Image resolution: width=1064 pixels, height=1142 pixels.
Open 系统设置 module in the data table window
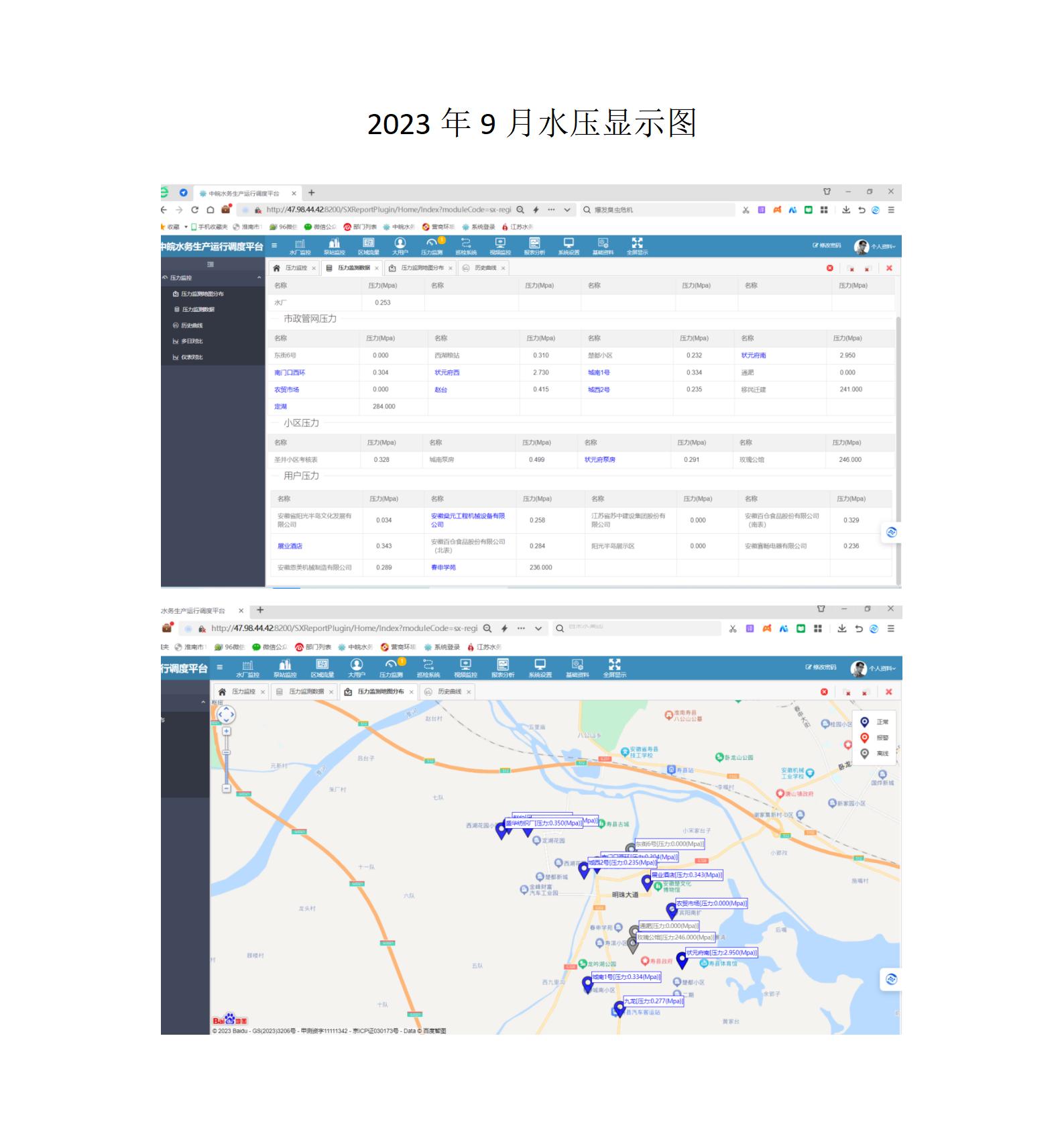tap(569, 246)
